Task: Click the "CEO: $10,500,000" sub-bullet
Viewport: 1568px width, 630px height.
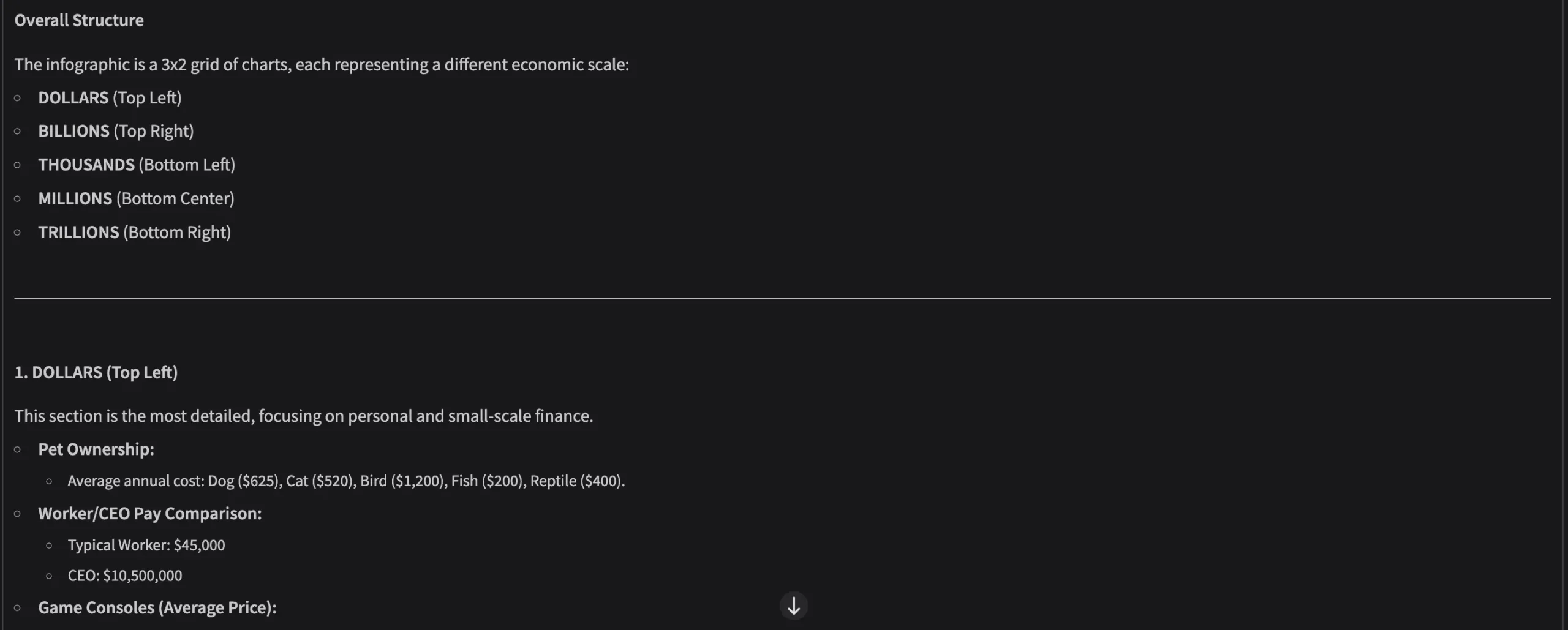Action: click(x=125, y=576)
